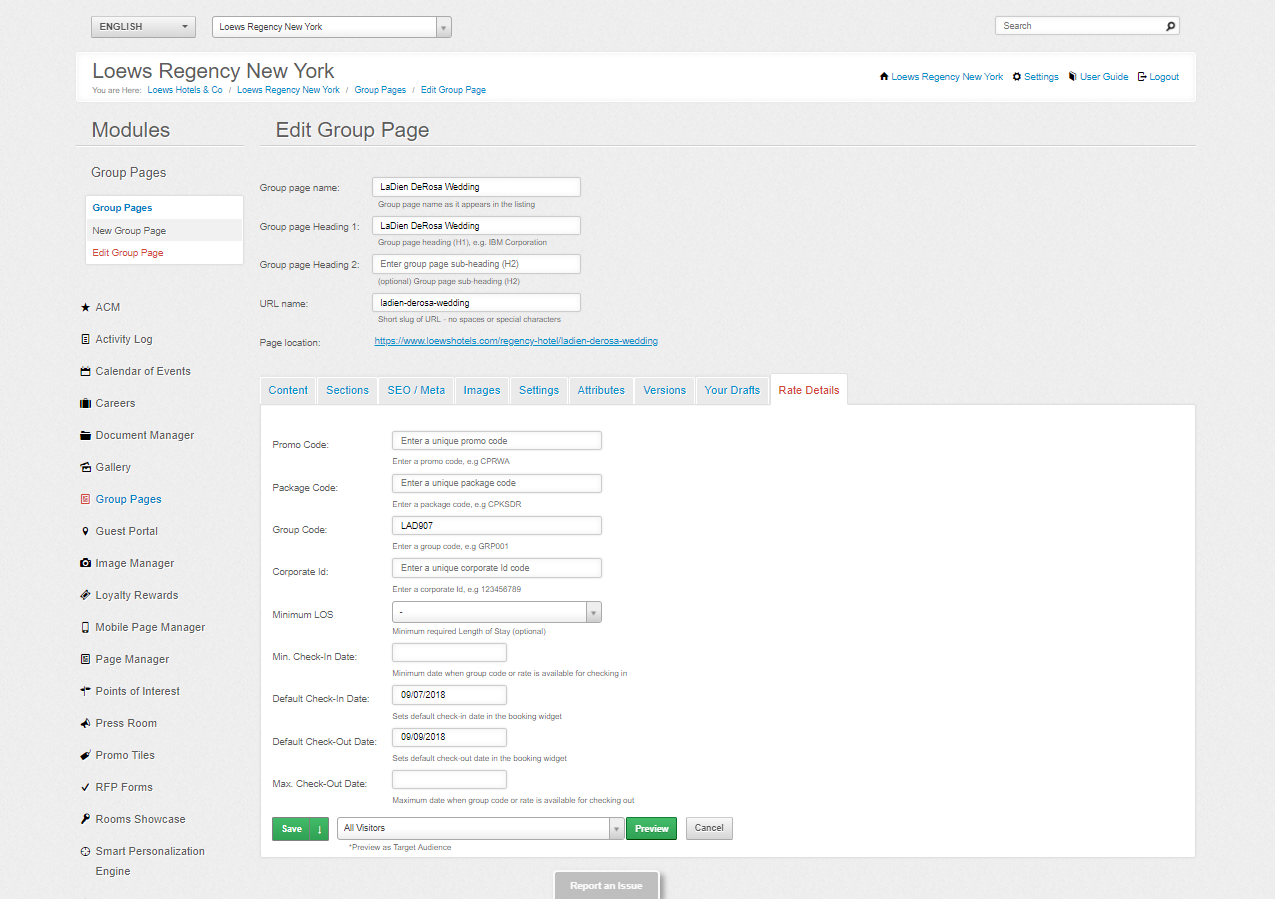Click the Guest Portal pin icon
The width and height of the screenshot is (1275, 899).
[85, 532]
